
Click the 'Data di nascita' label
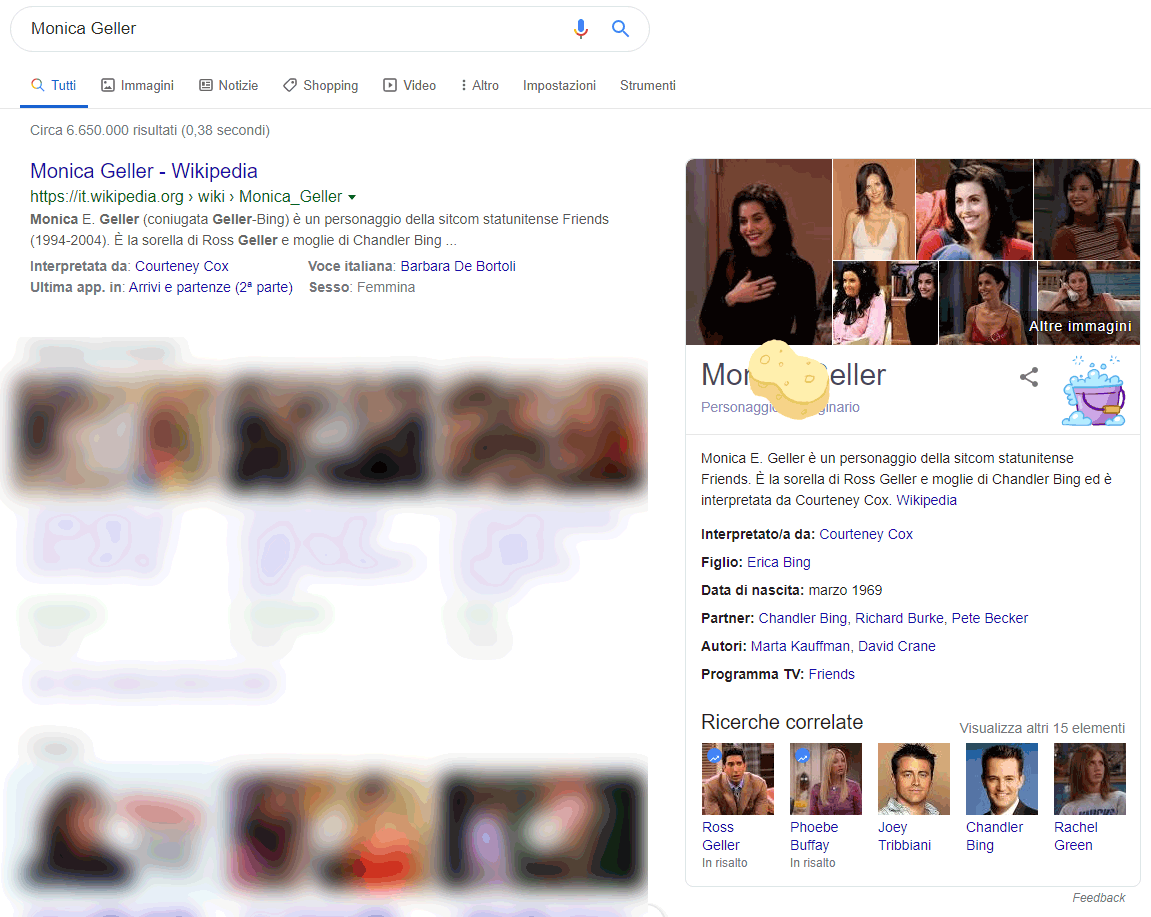[752, 590]
